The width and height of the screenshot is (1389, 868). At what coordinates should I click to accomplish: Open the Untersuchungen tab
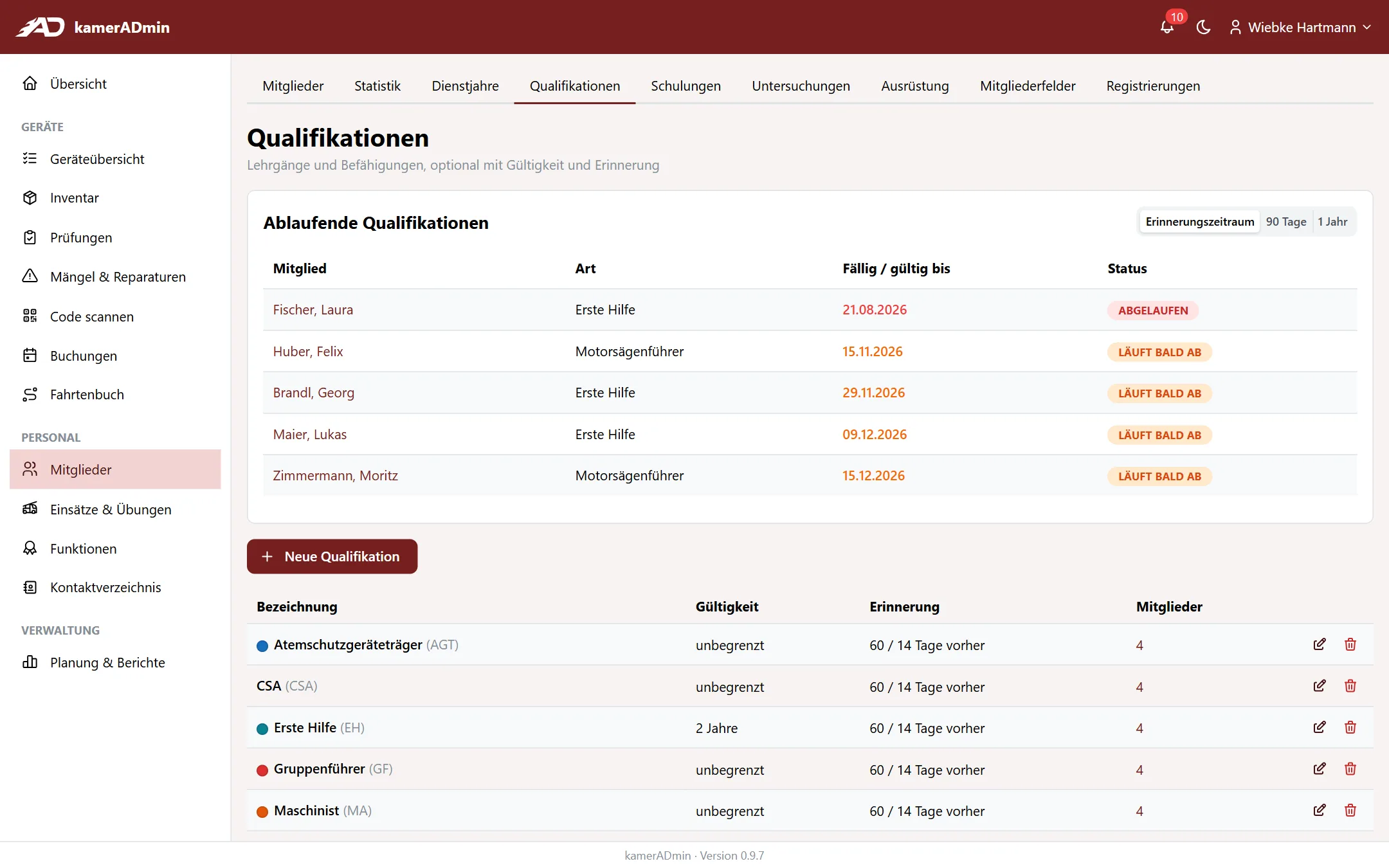(801, 86)
